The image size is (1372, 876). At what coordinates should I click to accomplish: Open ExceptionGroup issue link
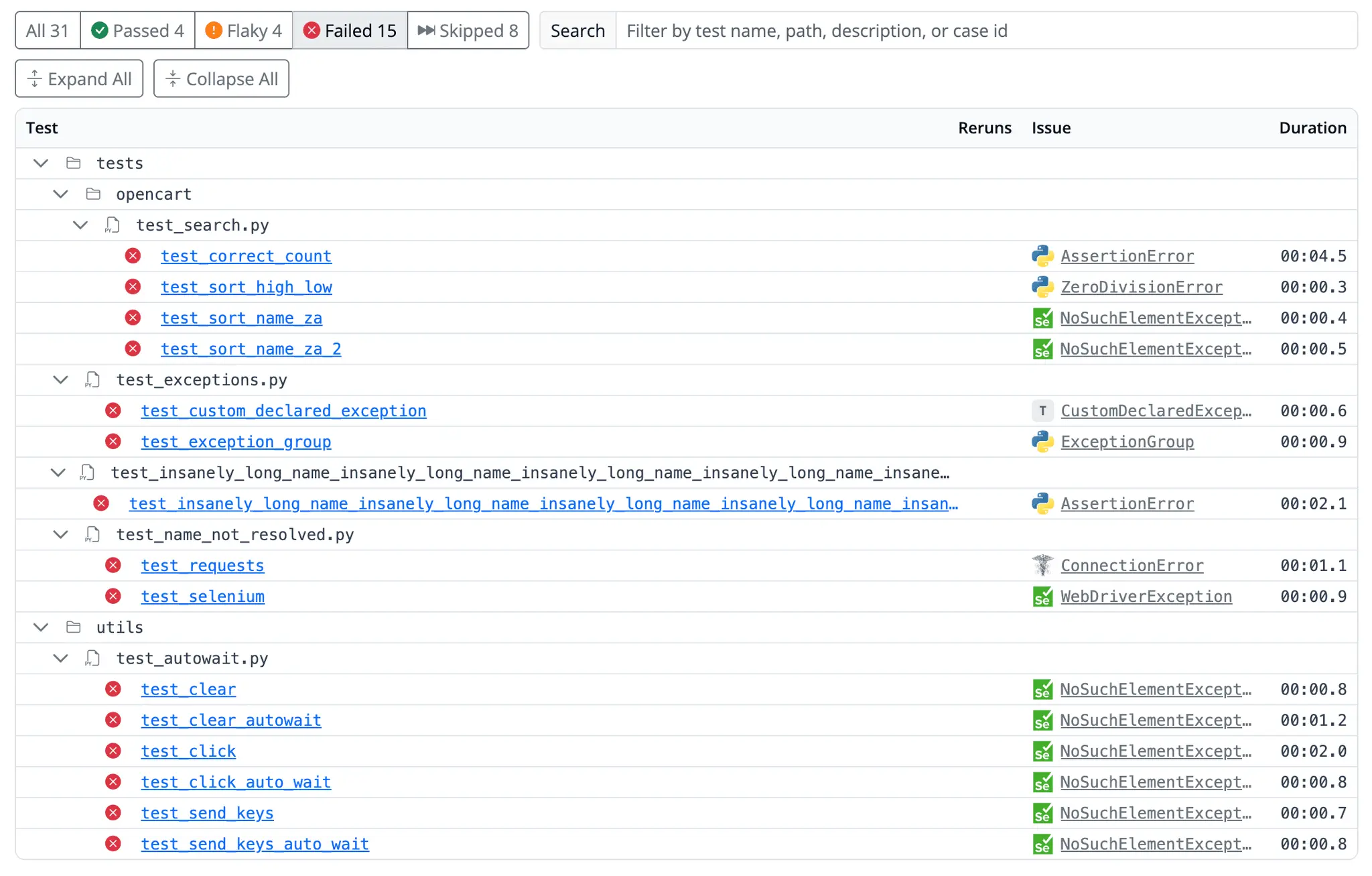point(1127,442)
